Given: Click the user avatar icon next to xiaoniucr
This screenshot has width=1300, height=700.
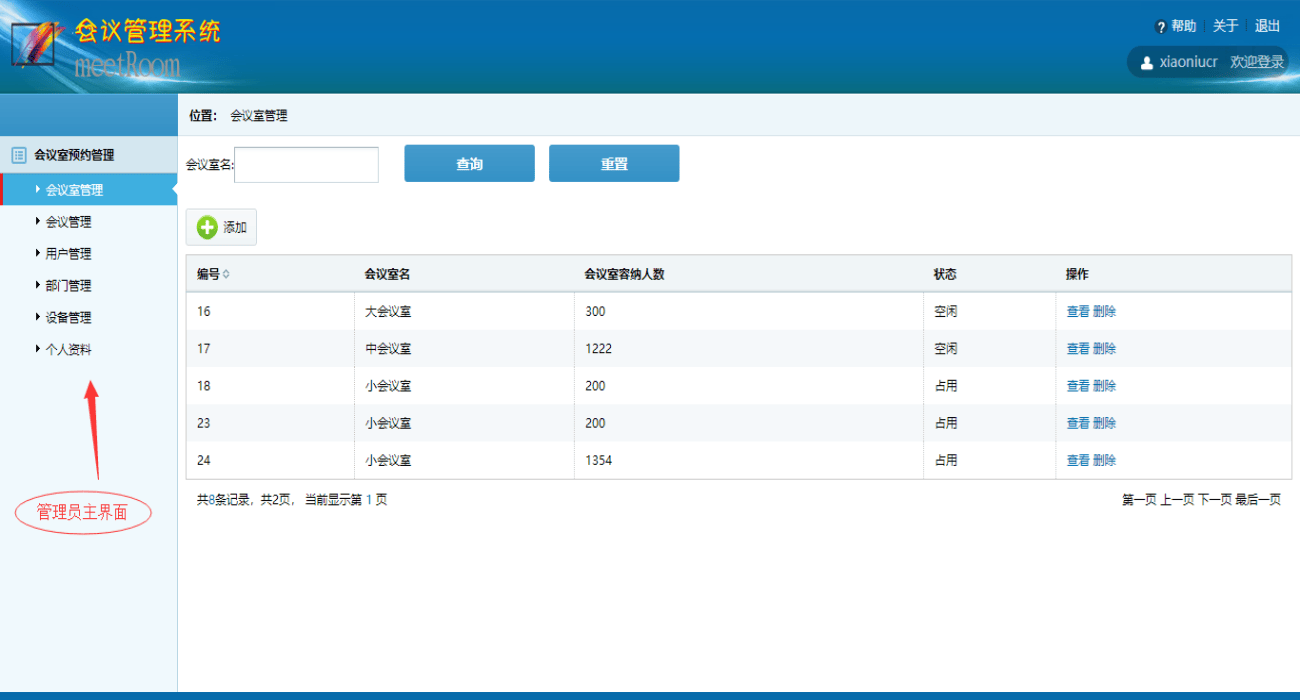Looking at the screenshot, I should 1147,60.
